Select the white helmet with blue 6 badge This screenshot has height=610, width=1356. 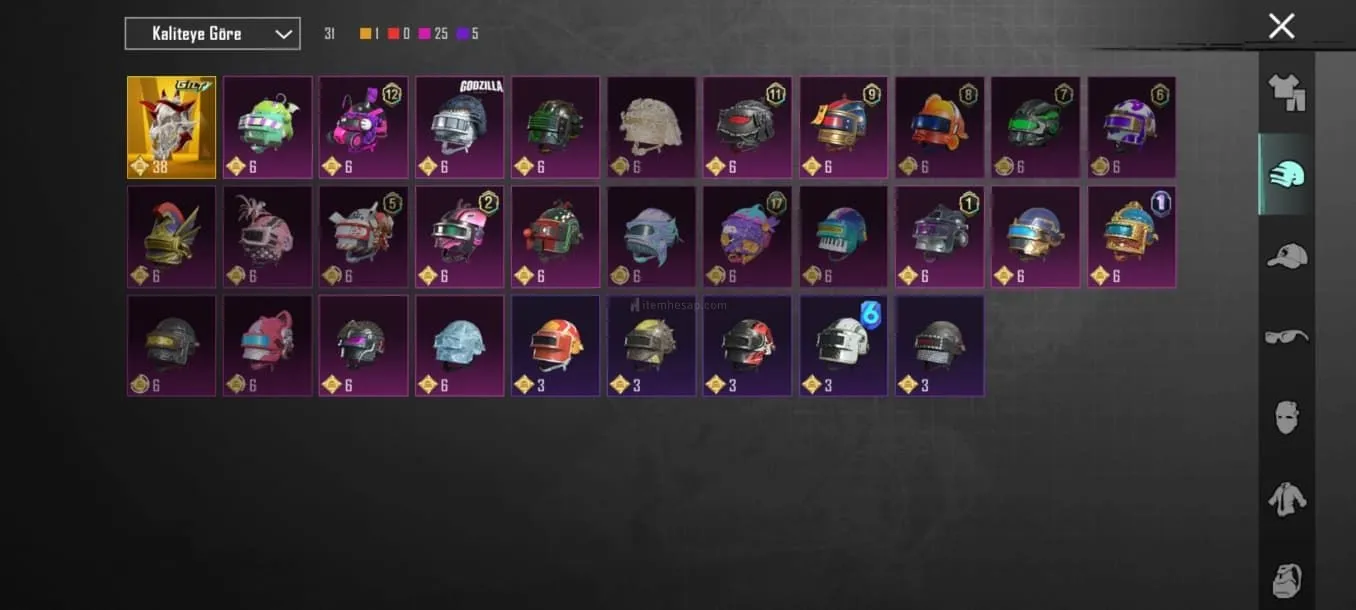tap(843, 346)
